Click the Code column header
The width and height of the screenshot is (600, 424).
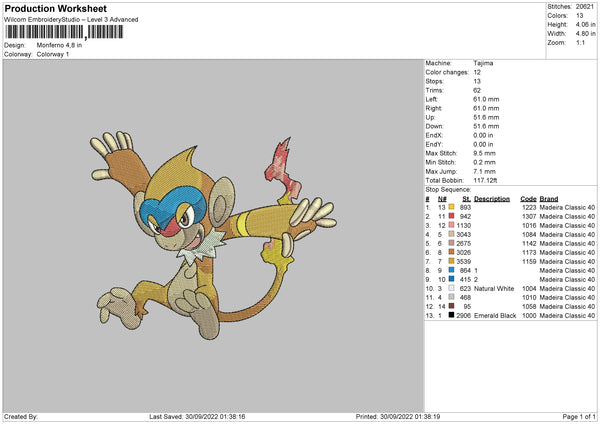click(528, 198)
